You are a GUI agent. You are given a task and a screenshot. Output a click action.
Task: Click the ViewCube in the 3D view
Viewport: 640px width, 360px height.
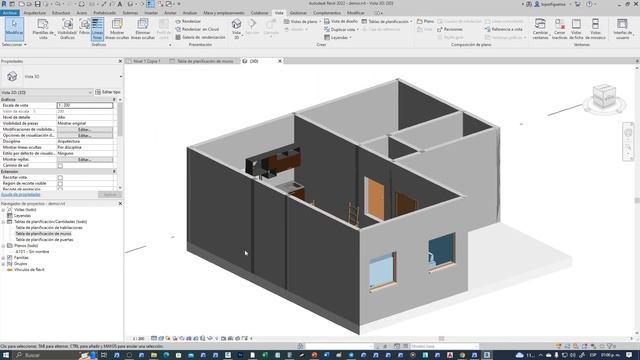pyautogui.click(x=604, y=96)
